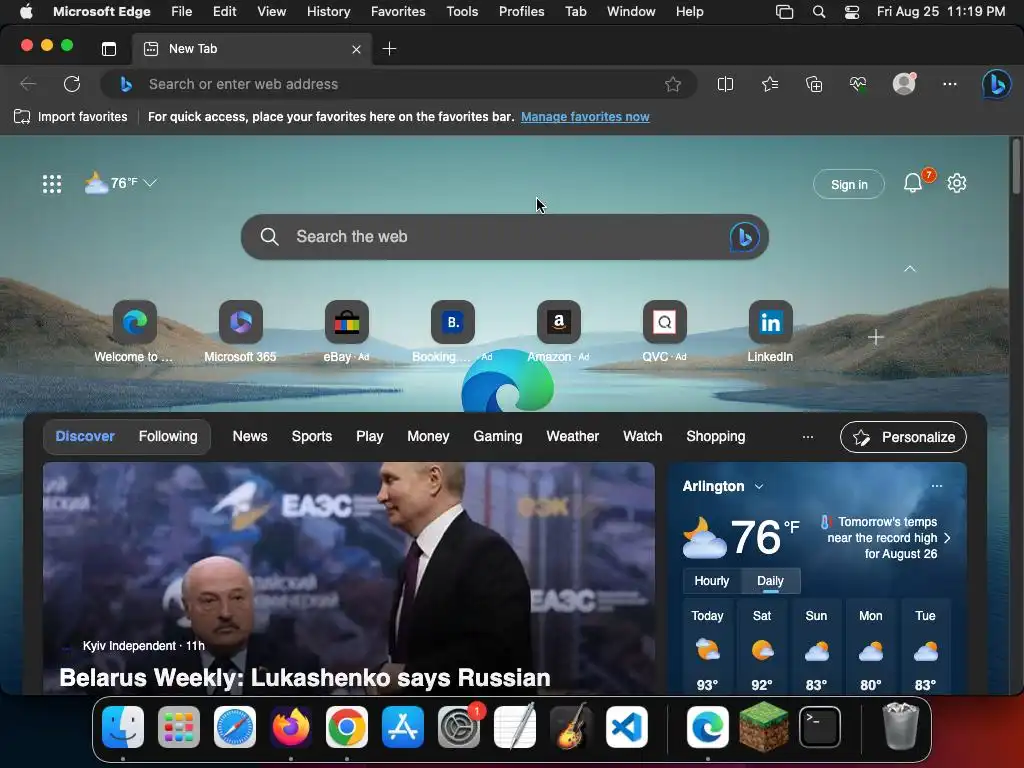
Task: Click the page vertical scrollbar
Action: point(1016,166)
